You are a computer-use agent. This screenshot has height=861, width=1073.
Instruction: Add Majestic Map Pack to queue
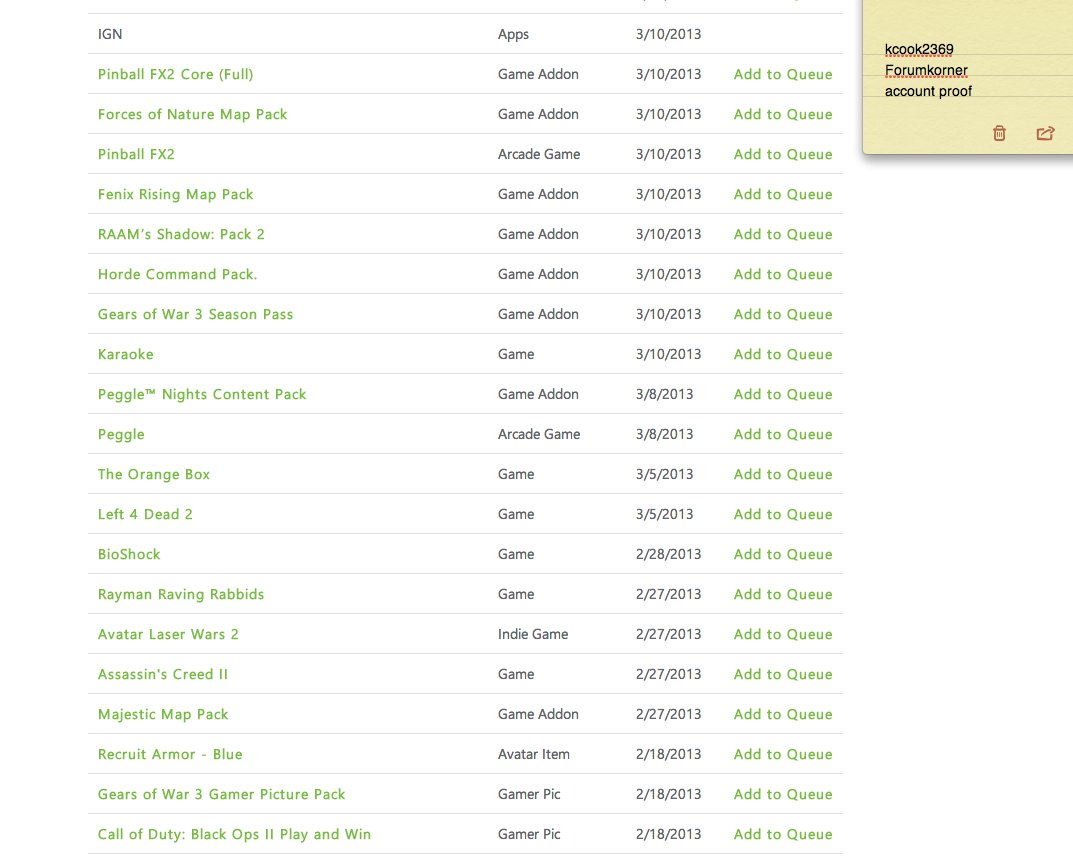(x=783, y=715)
